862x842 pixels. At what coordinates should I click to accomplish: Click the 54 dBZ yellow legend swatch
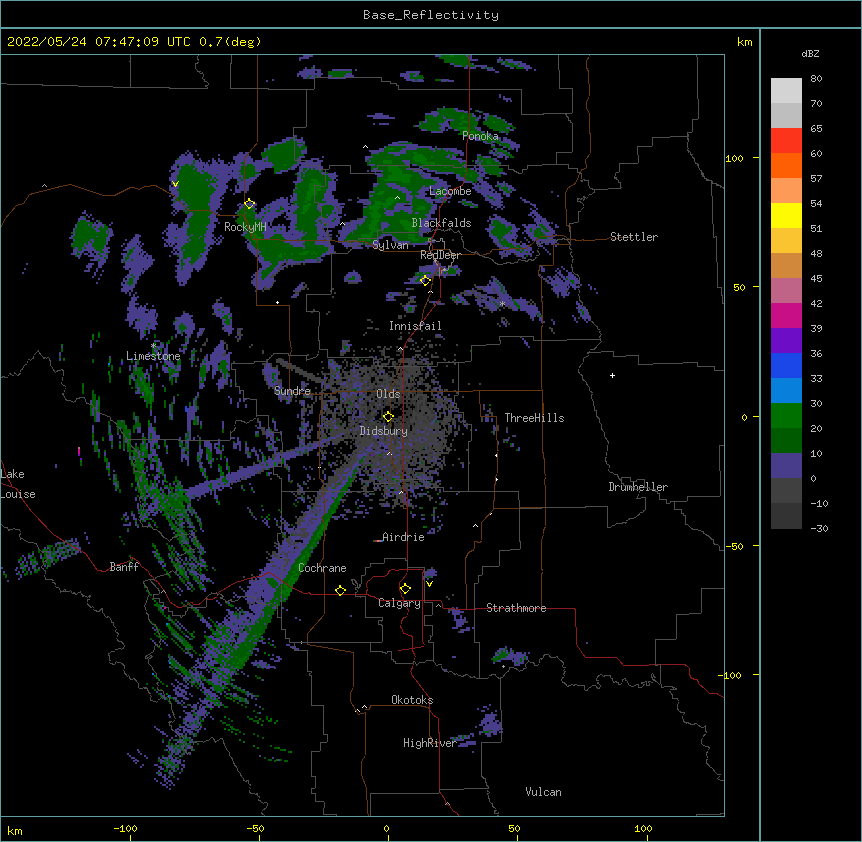786,215
